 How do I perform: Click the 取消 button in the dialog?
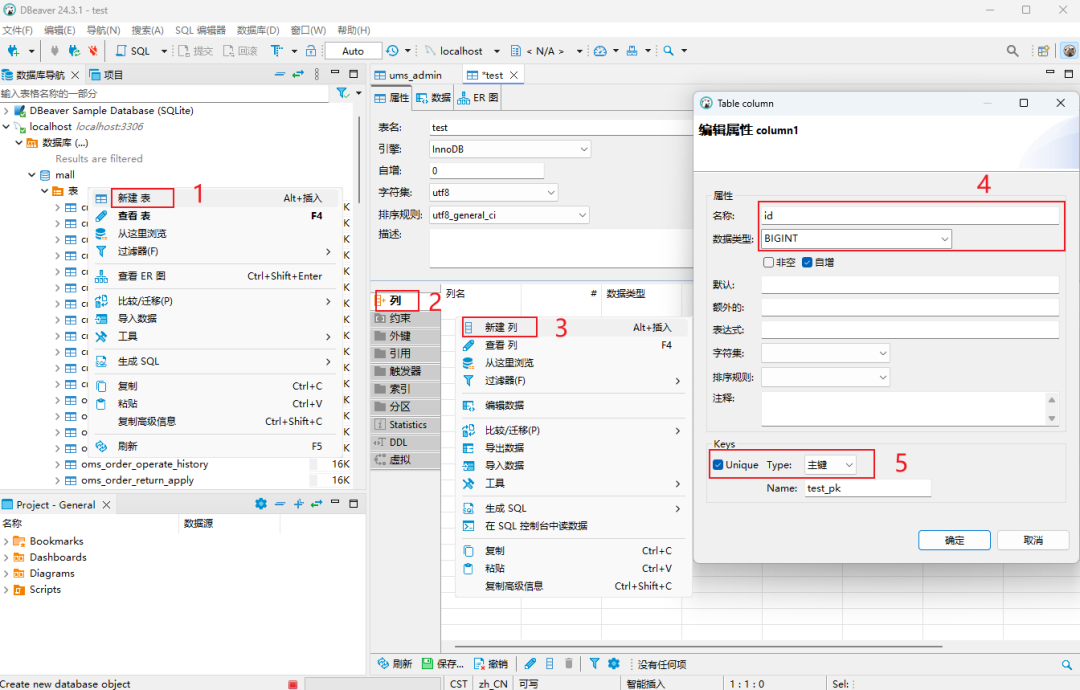[1032, 539]
